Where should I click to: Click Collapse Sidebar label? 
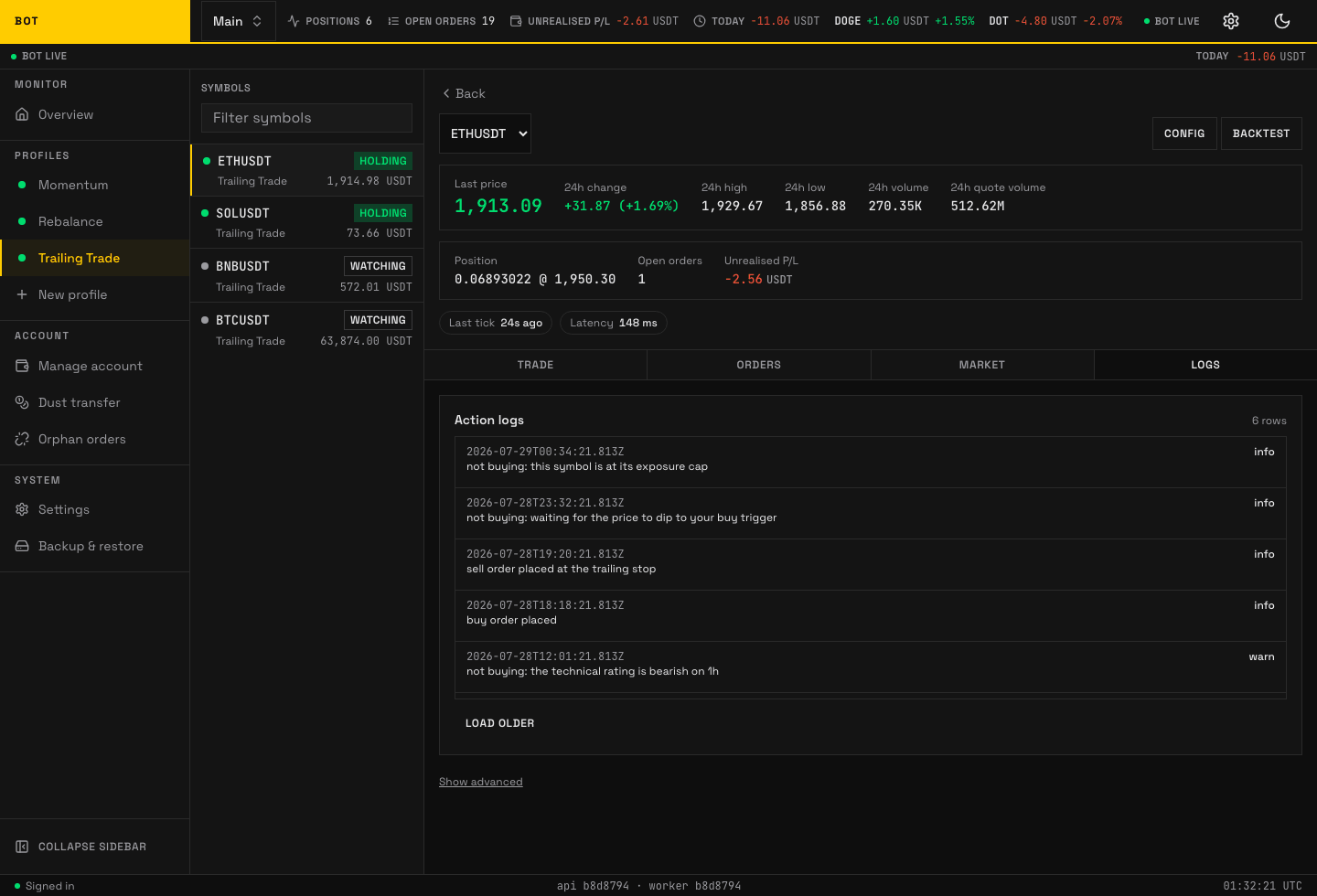[92, 847]
